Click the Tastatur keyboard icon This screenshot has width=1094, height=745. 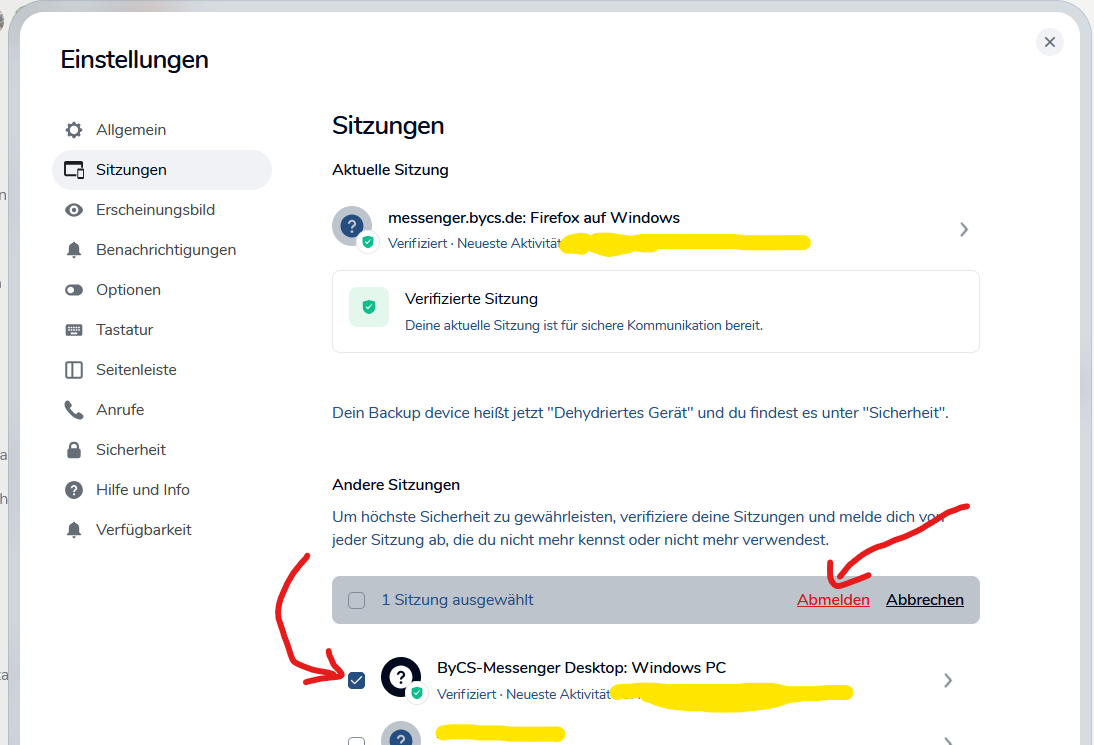(74, 330)
